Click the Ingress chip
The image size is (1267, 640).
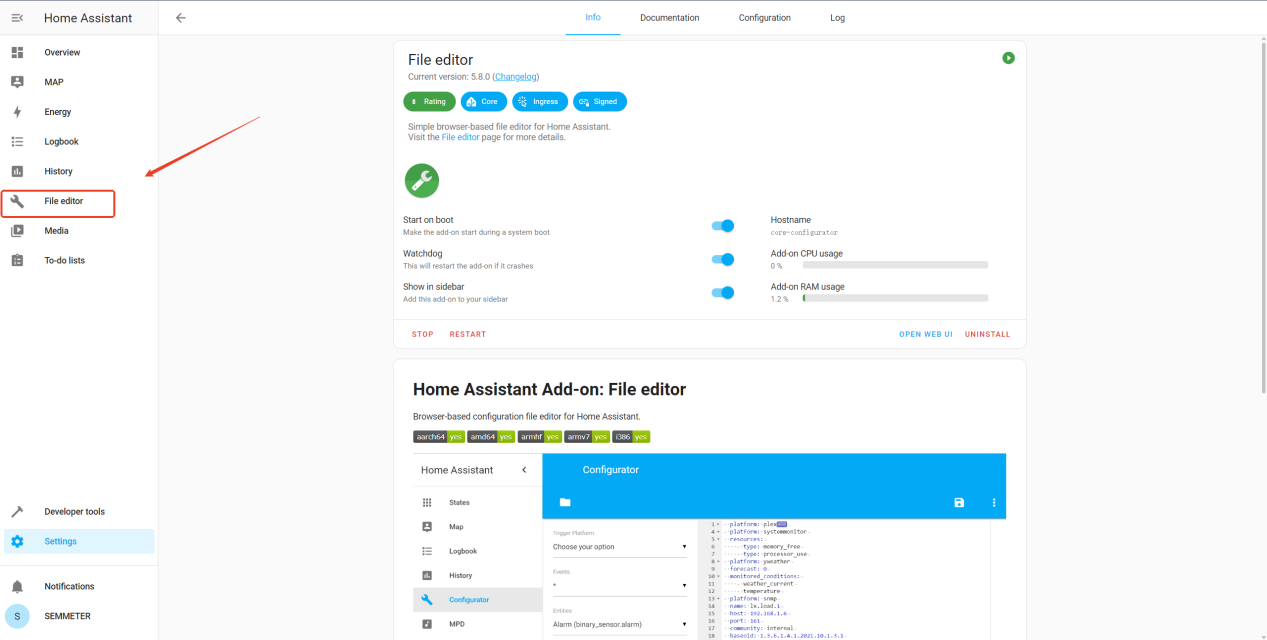point(540,101)
